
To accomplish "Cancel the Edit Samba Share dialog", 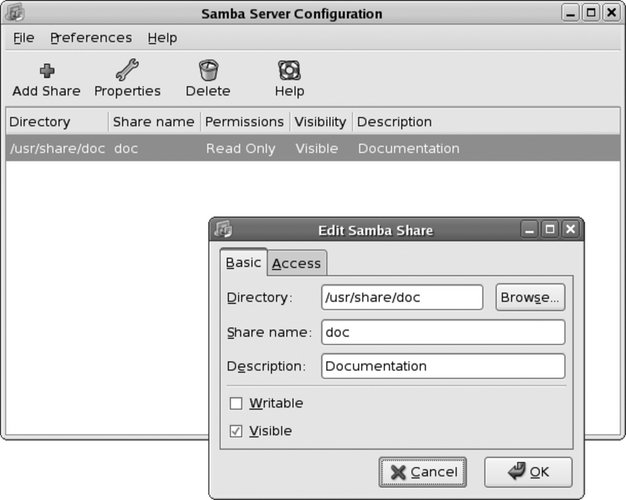I will [x=422, y=472].
